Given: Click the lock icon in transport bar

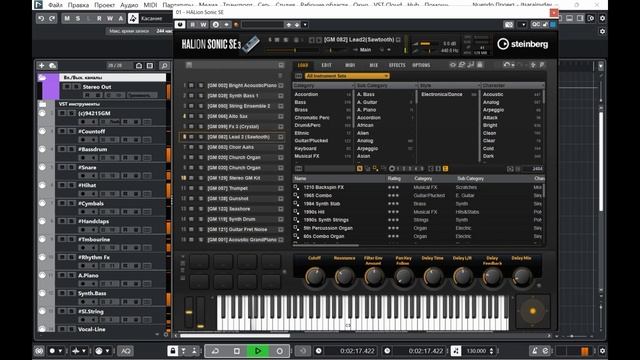Looking at the screenshot, I should coord(173,351).
